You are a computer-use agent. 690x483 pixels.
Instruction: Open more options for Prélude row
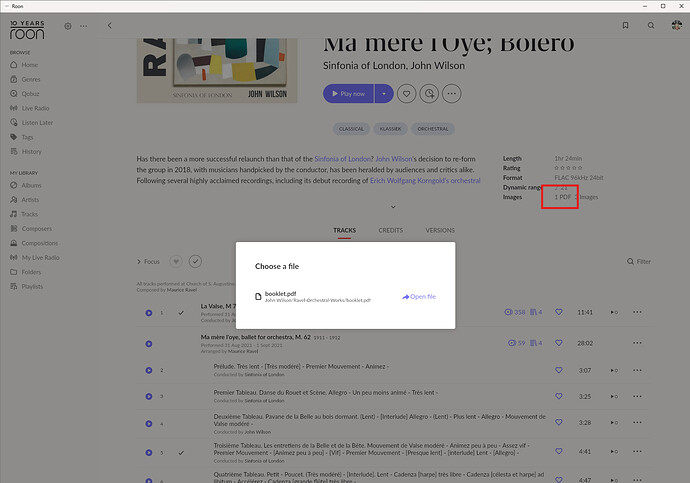[x=637, y=370]
